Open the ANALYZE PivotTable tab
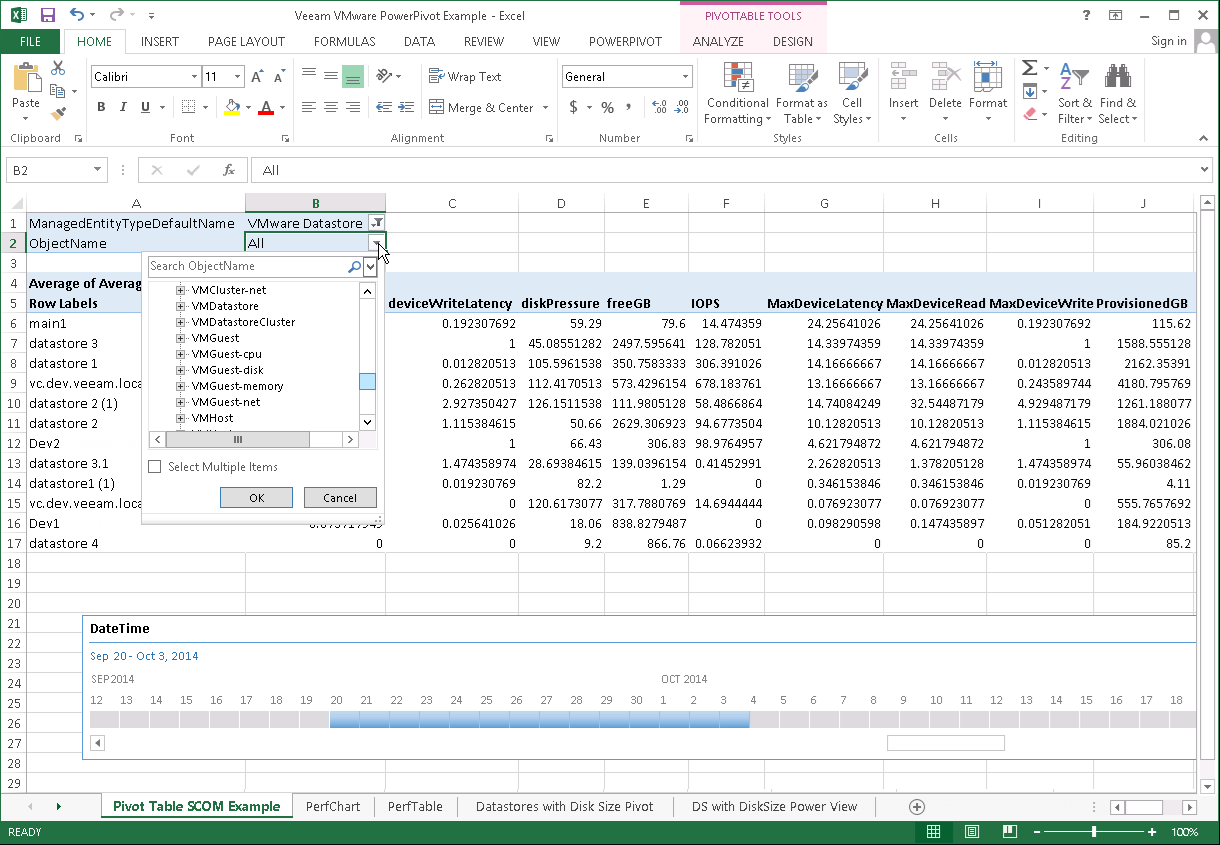This screenshot has height=845, width=1220. (x=718, y=42)
